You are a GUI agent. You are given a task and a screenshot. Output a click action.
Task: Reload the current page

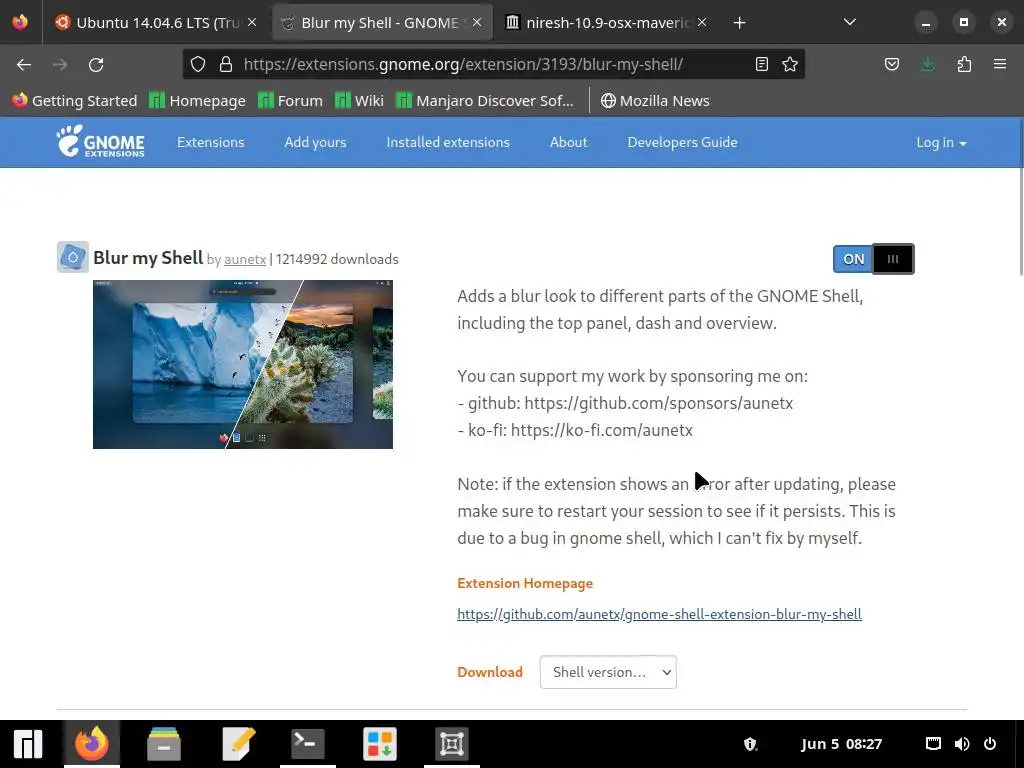click(96, 65)
